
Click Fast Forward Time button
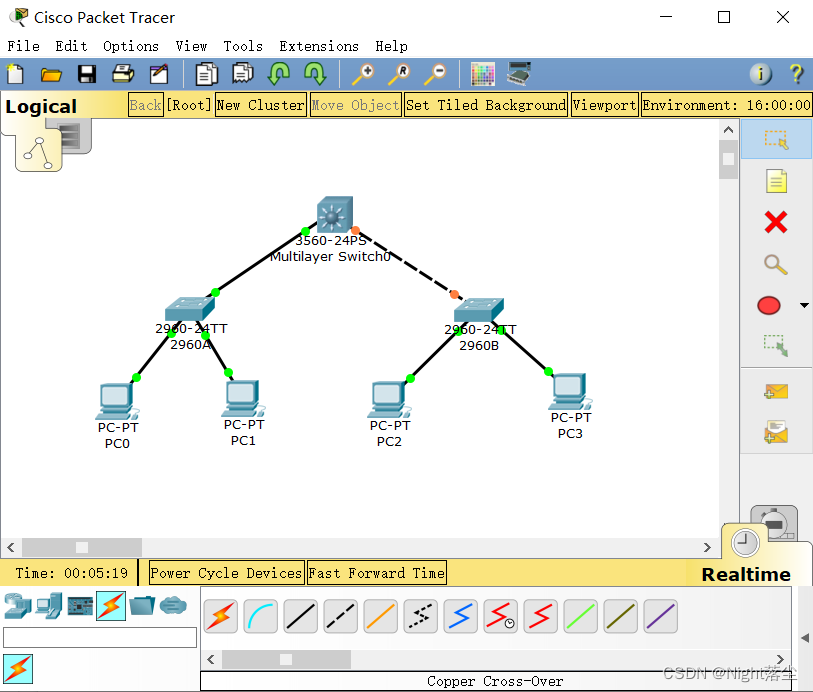click(376, 573)
